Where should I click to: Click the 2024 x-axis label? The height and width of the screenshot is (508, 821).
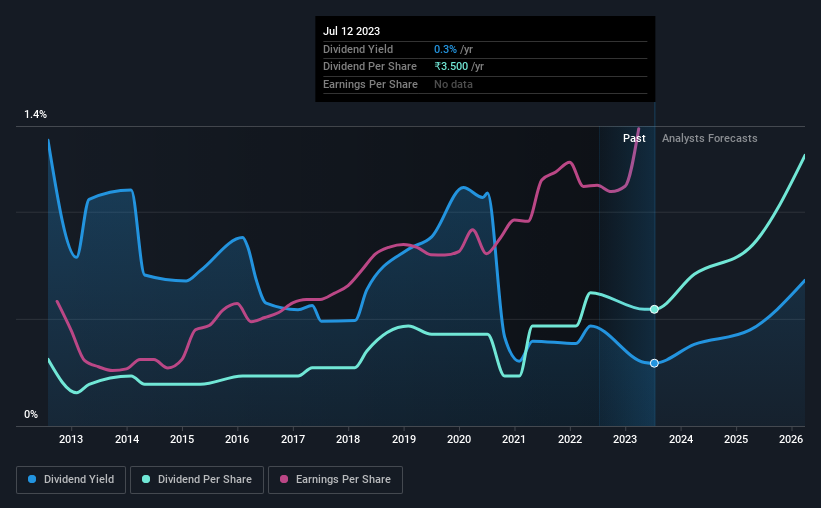(x=681, y=439)
